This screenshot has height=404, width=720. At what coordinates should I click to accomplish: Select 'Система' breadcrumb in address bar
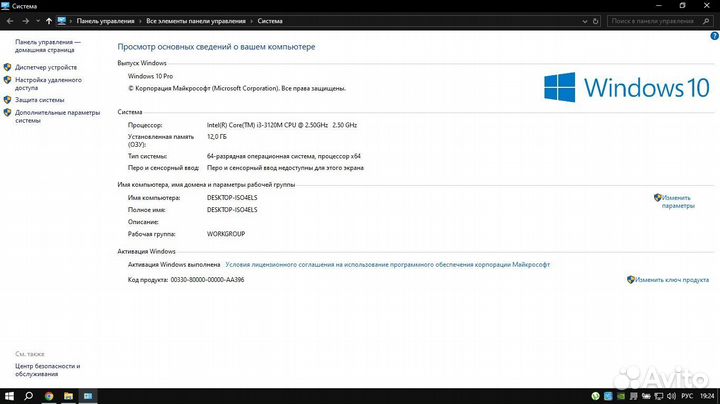[x=270, y=21]
